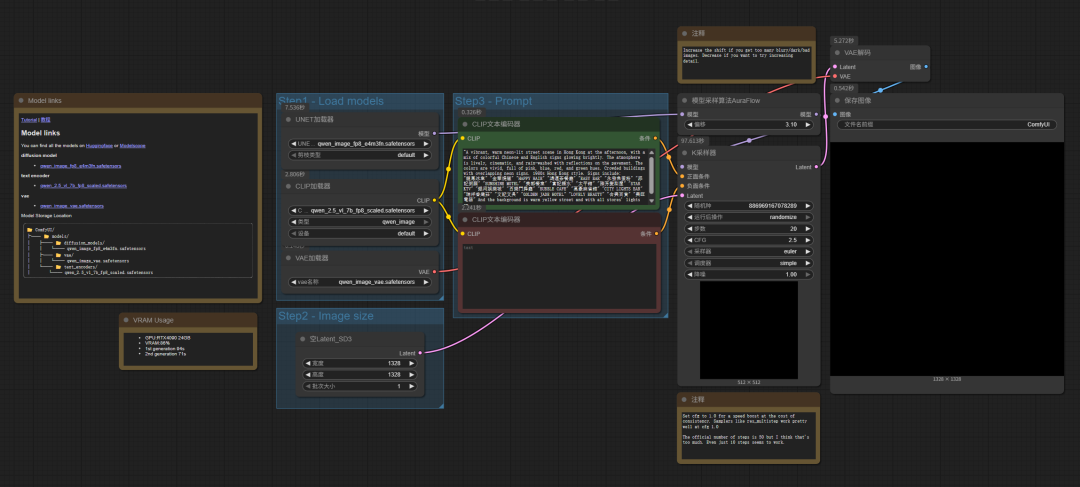Click the VAE加载器 VAE output socket
Viewport: 1080px width, 487px height.
click(434, 271)
